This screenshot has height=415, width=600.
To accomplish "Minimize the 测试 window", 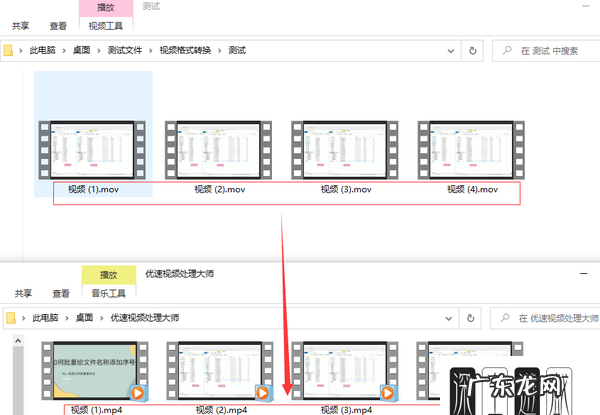I will click(586, 6).
